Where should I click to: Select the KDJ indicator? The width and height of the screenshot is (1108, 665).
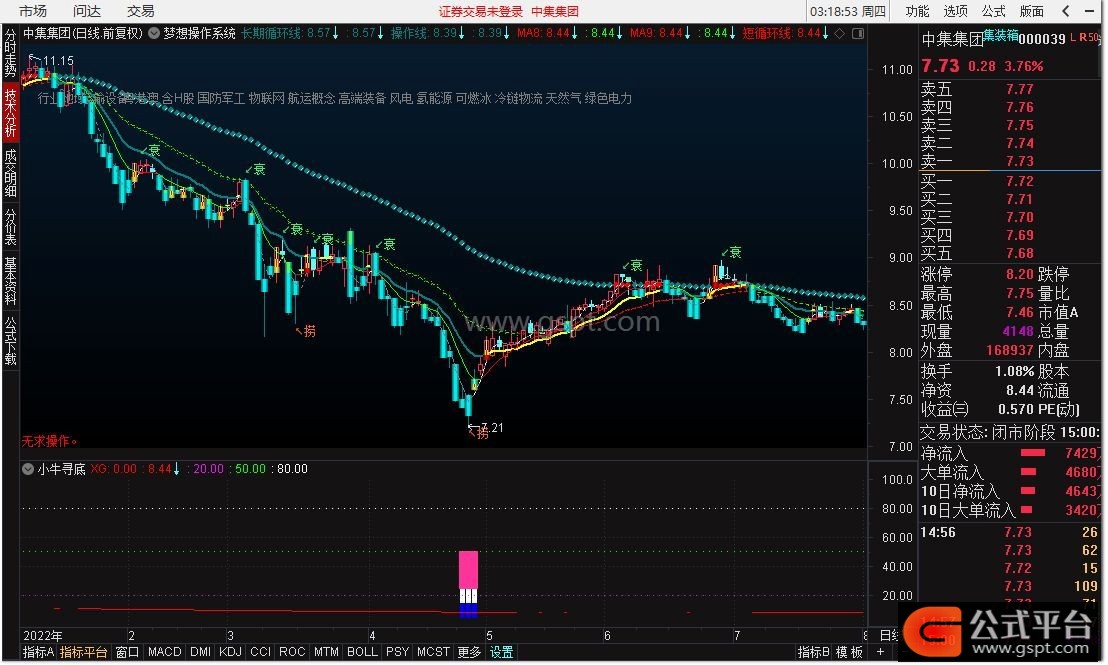[x=230, y=652]
